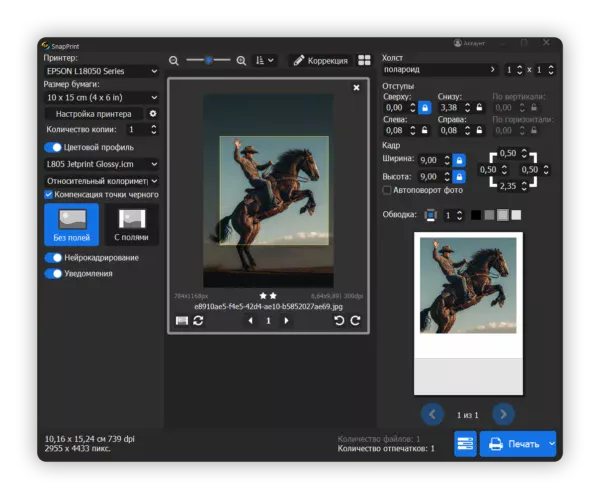600x497 pixels.
Task: Decrease copies with left triangle arrow
Action: tap(251, 321)
